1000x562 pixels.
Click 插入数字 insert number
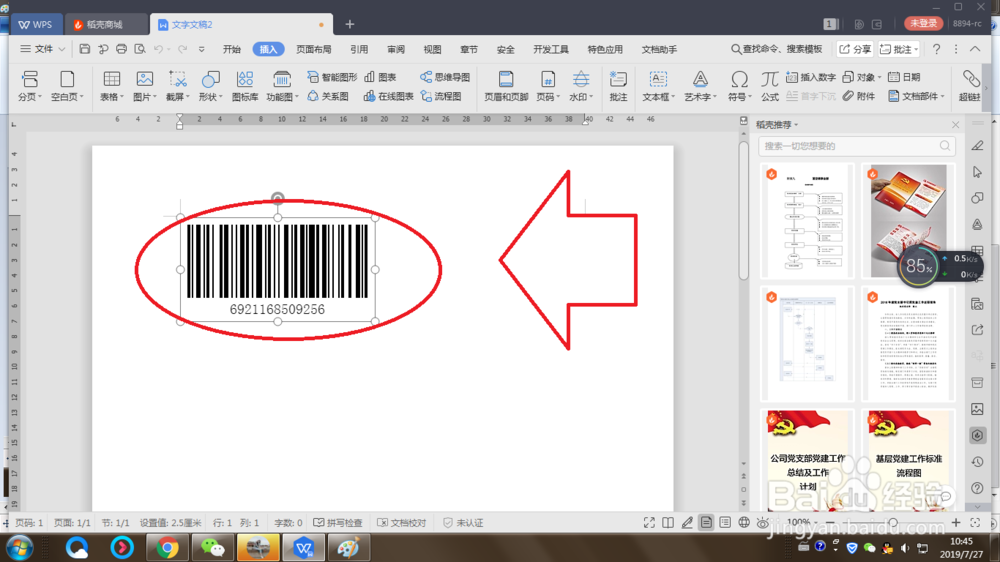(x=811, y=77)
